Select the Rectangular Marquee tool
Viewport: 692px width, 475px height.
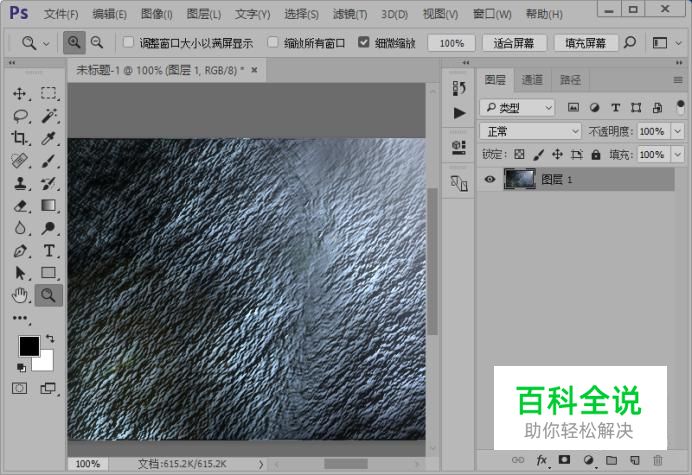click(x=49, y=93)
